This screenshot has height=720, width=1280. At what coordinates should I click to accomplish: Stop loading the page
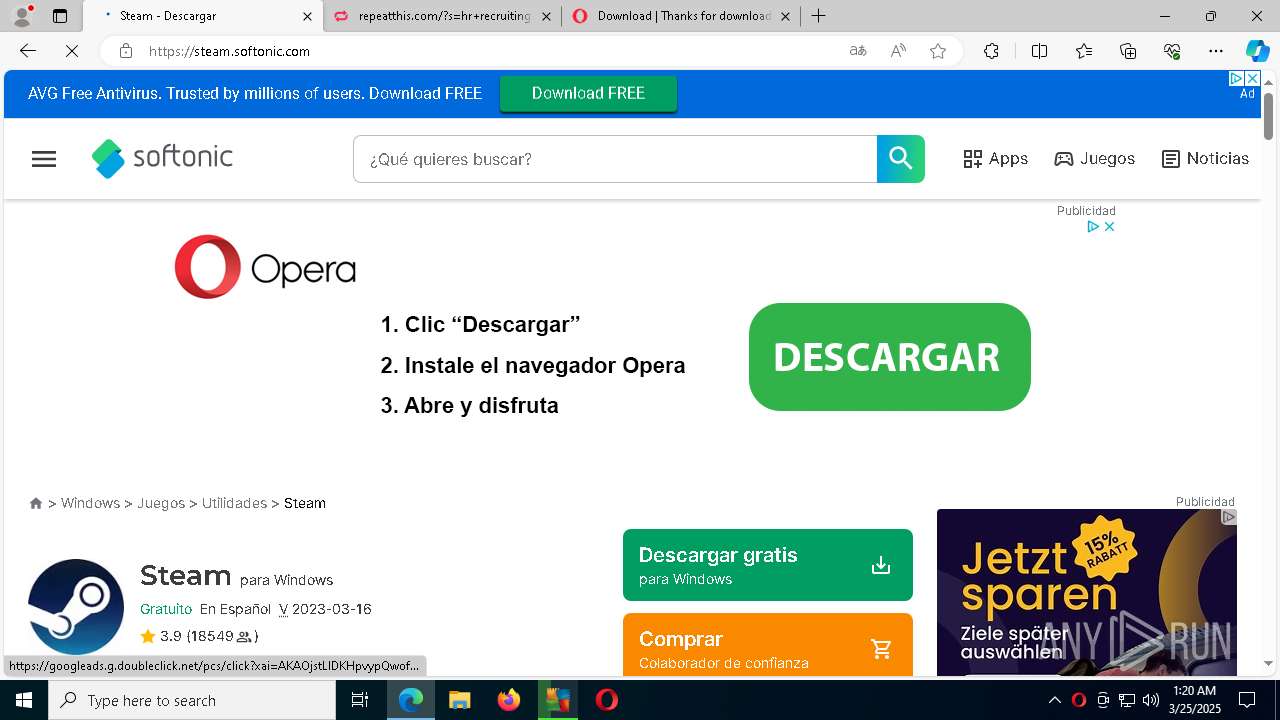click(x=70, y=51)
